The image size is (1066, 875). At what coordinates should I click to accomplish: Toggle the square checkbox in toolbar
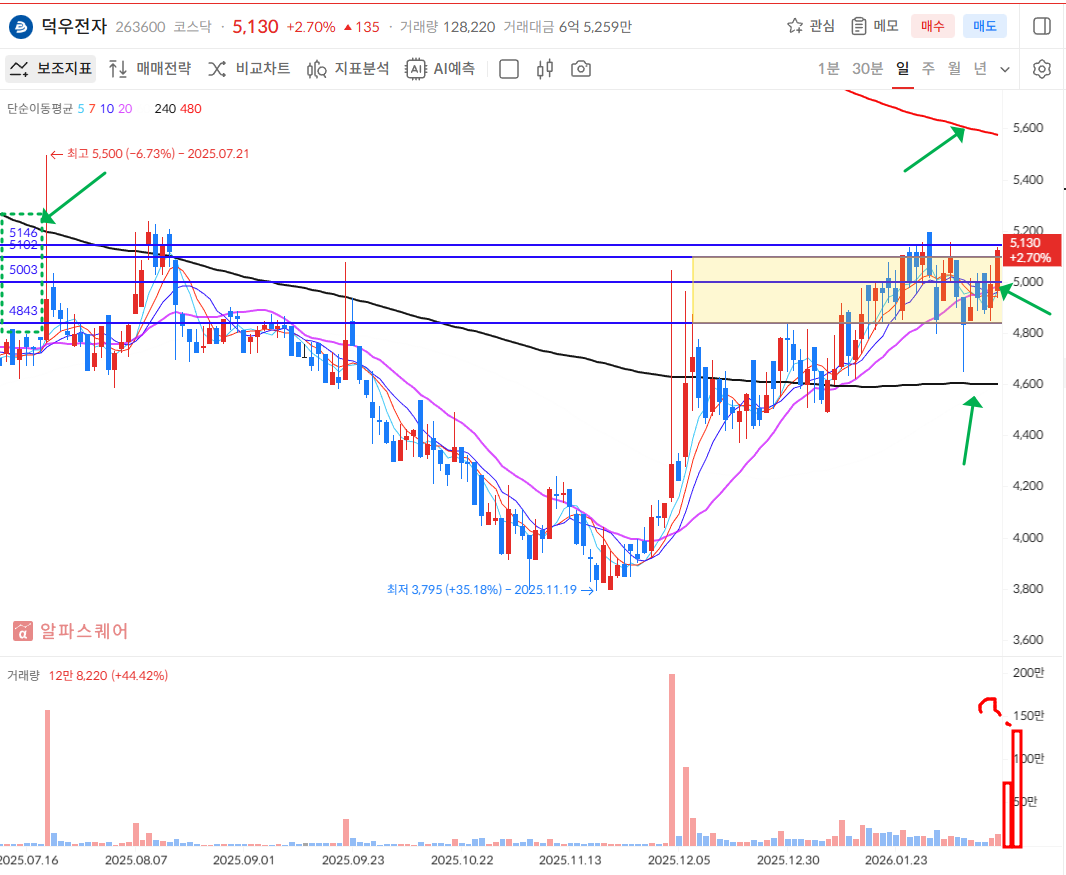509,69
